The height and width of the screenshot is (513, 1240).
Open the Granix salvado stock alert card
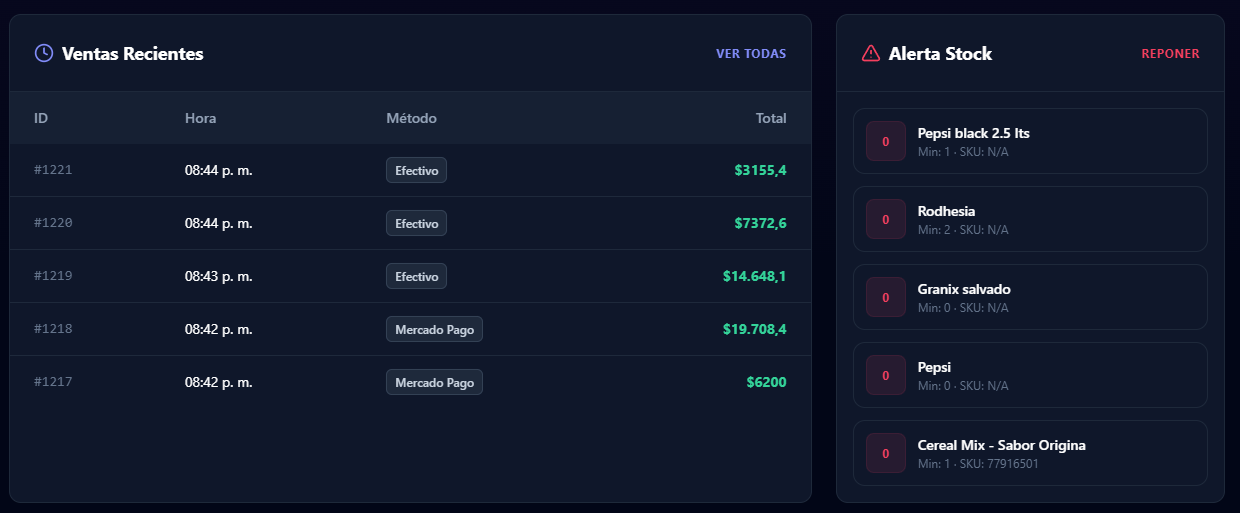(1030, 297)
